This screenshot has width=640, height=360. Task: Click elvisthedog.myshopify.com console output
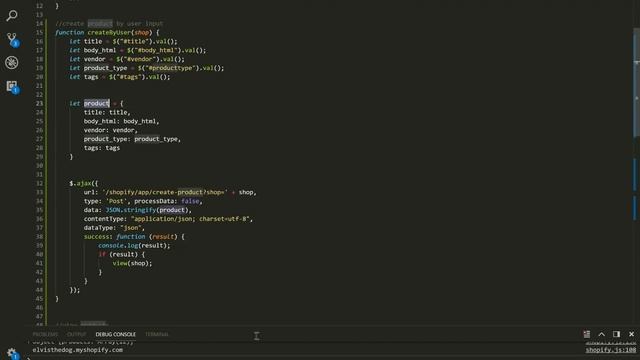click(78, 350)
